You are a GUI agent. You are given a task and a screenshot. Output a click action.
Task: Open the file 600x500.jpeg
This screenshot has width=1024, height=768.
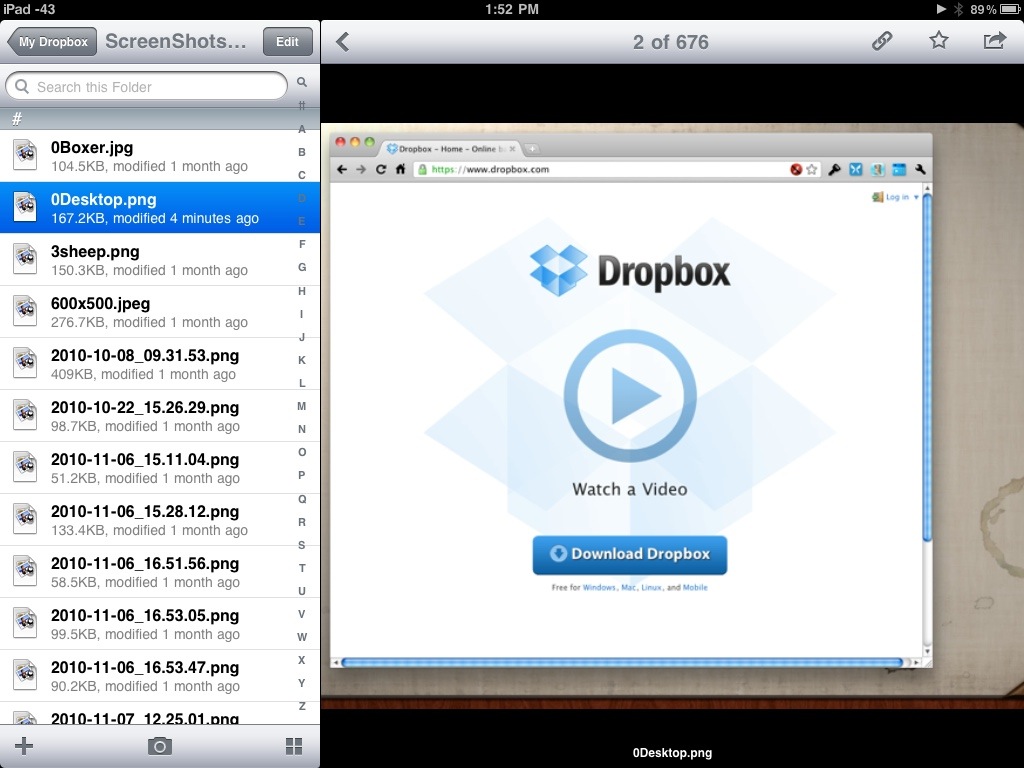160,312
